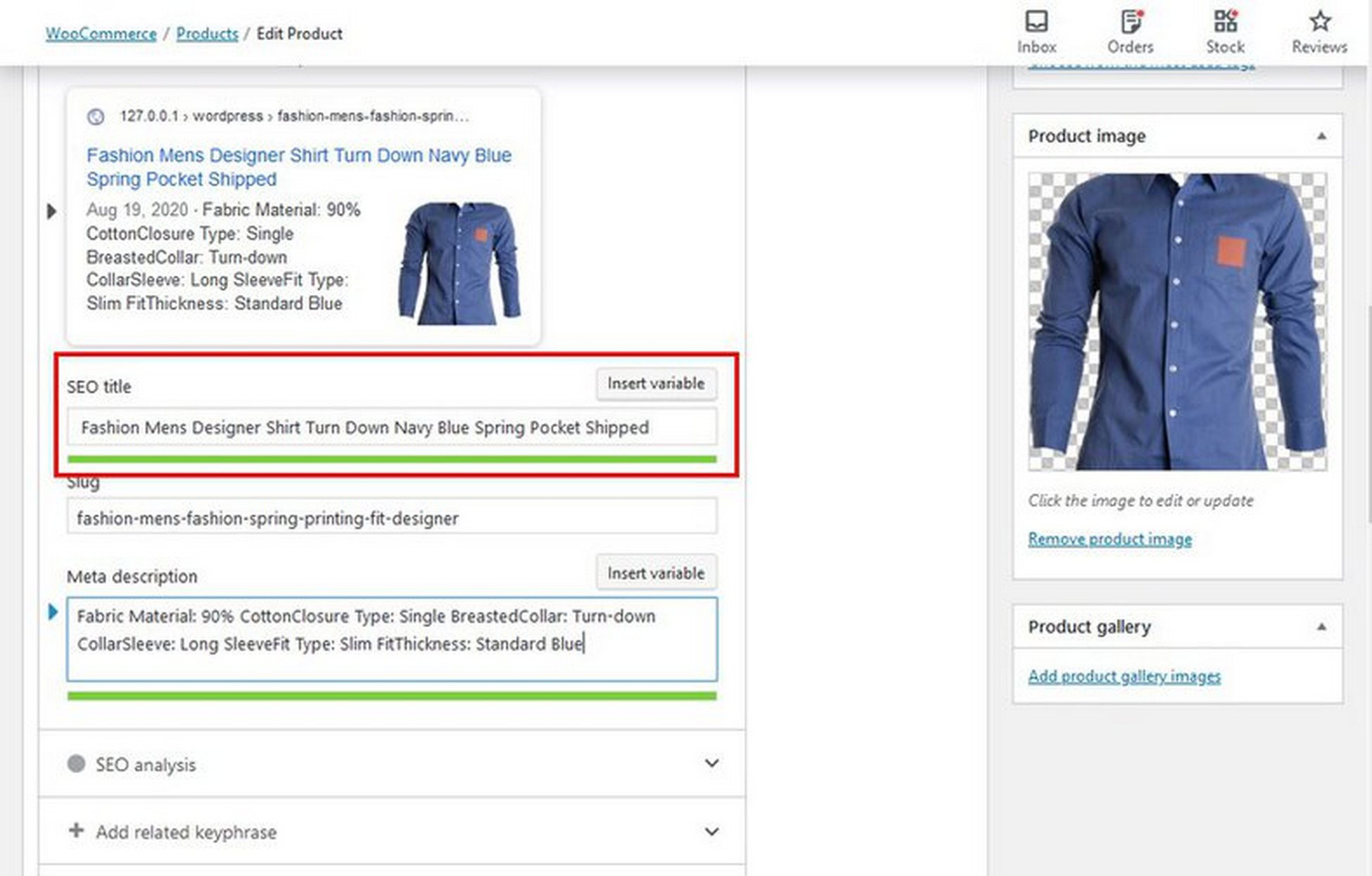This screenshot has width=1372, height=876.
Task: Focus the SEO title input field
Action: [392, 427]
